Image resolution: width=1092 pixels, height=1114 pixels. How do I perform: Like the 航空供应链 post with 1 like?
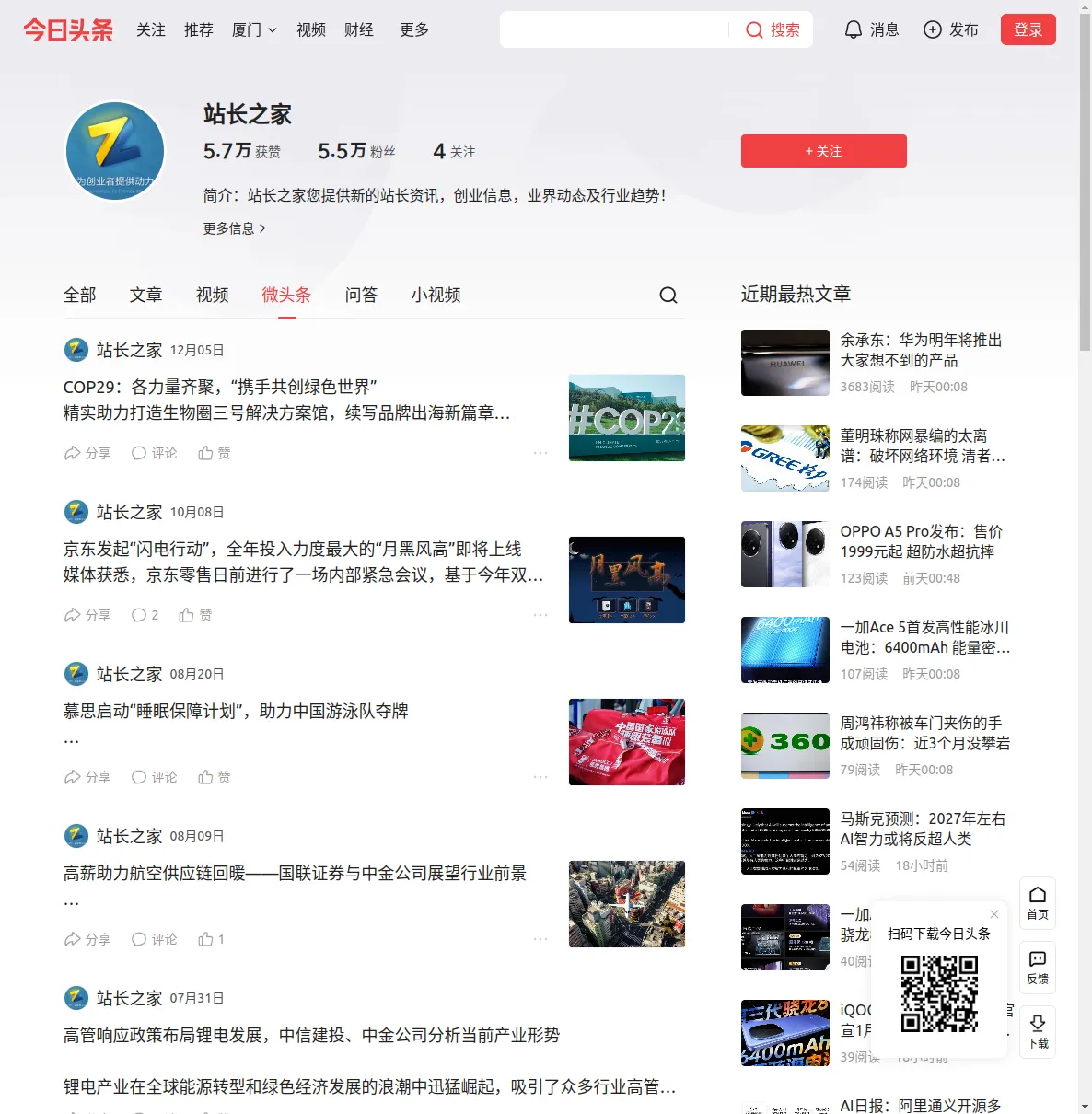(212, 939)
